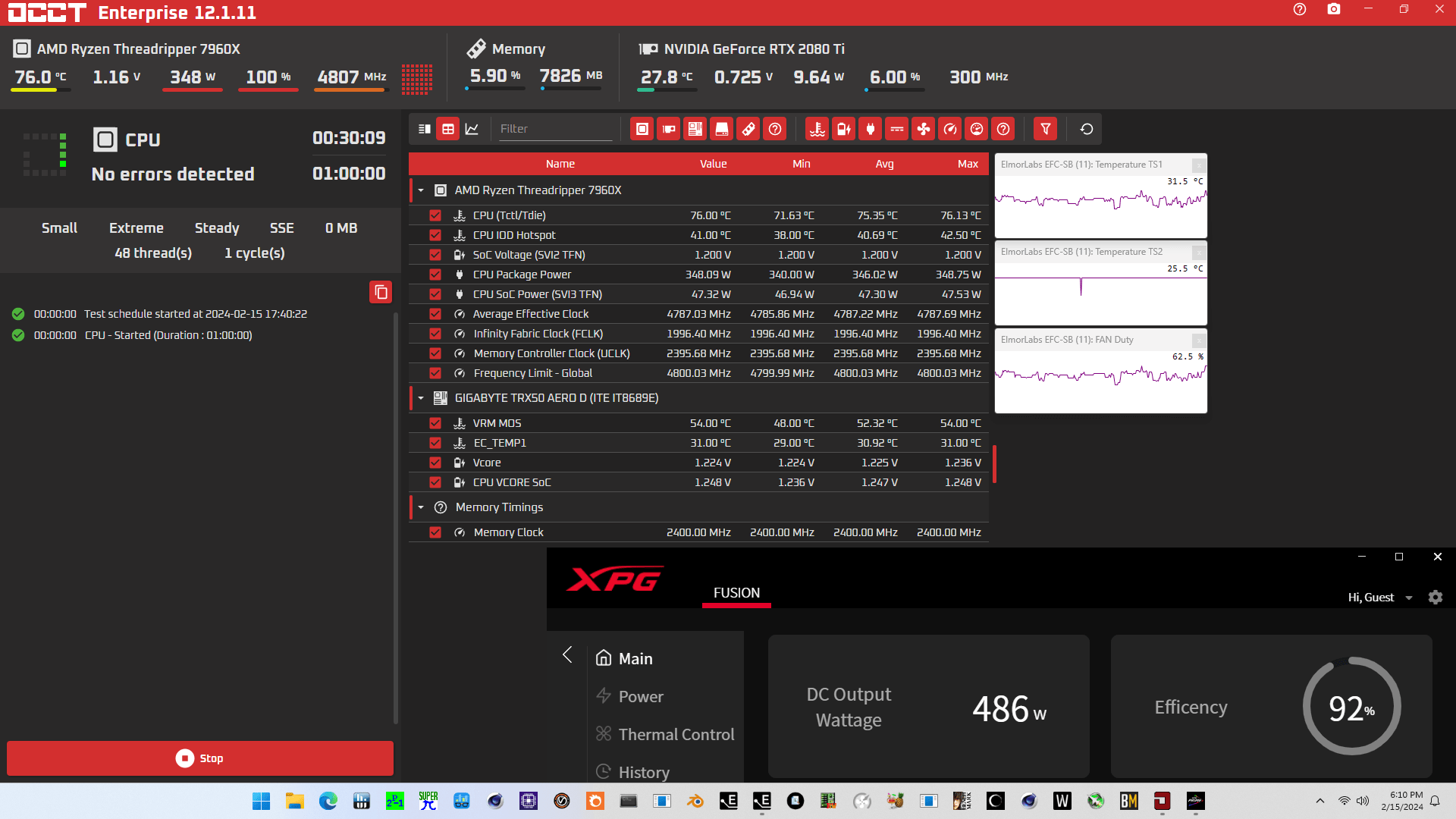This screenshot has width=1456, height=819.
Task: Uncheck Vcore sensor checkbox
Action: 435,463
